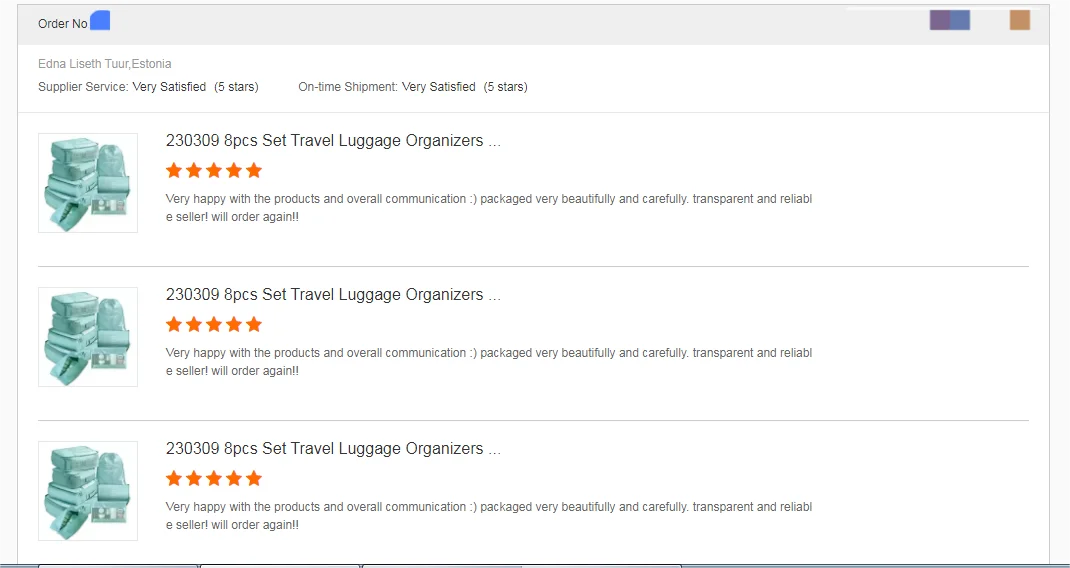Click the 'Order No' label
The width and height of the screenshot is (1070, 568).
(62, 24)
